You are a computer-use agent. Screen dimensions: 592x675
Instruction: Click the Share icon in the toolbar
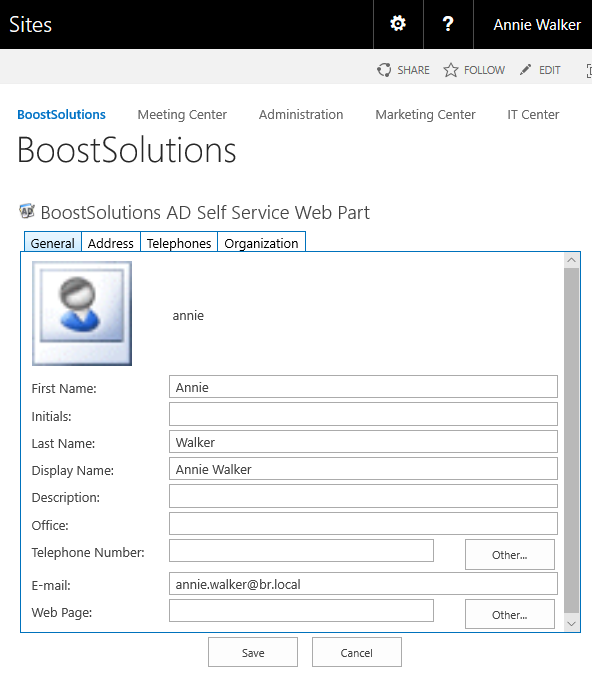(384, 70)
